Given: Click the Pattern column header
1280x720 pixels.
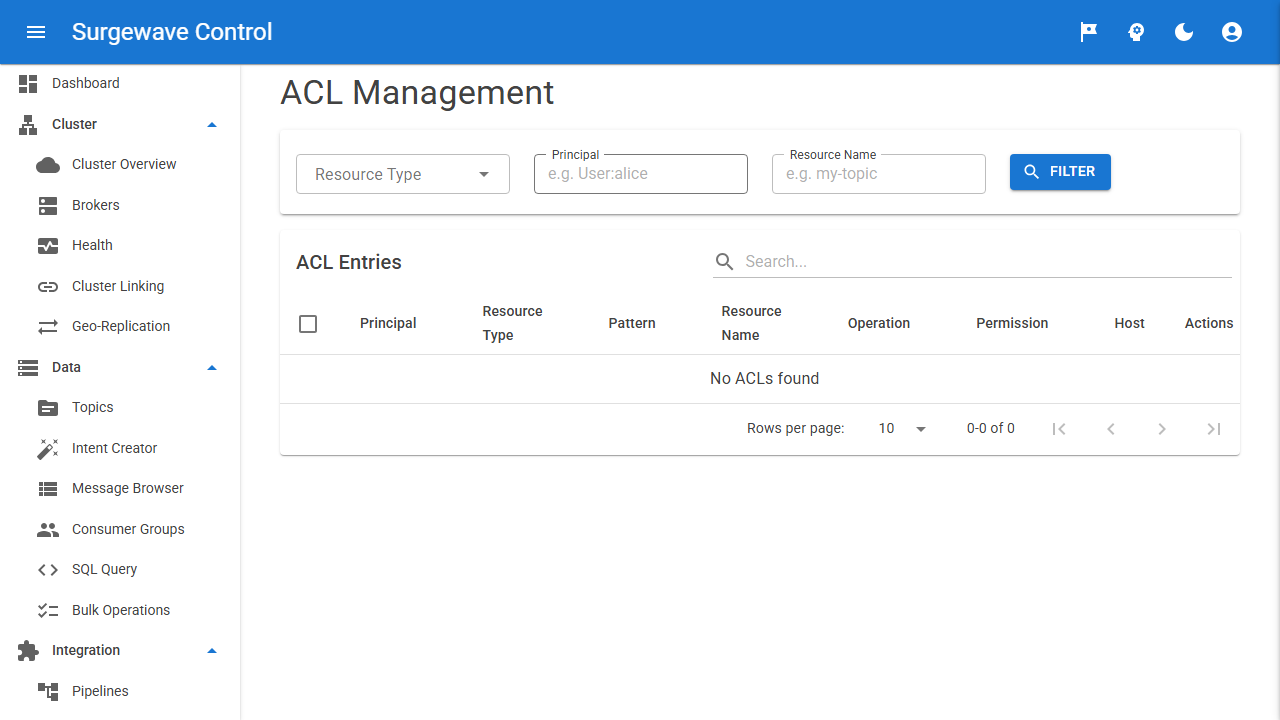Looking at the screenshot, I should tap(632, 323).
